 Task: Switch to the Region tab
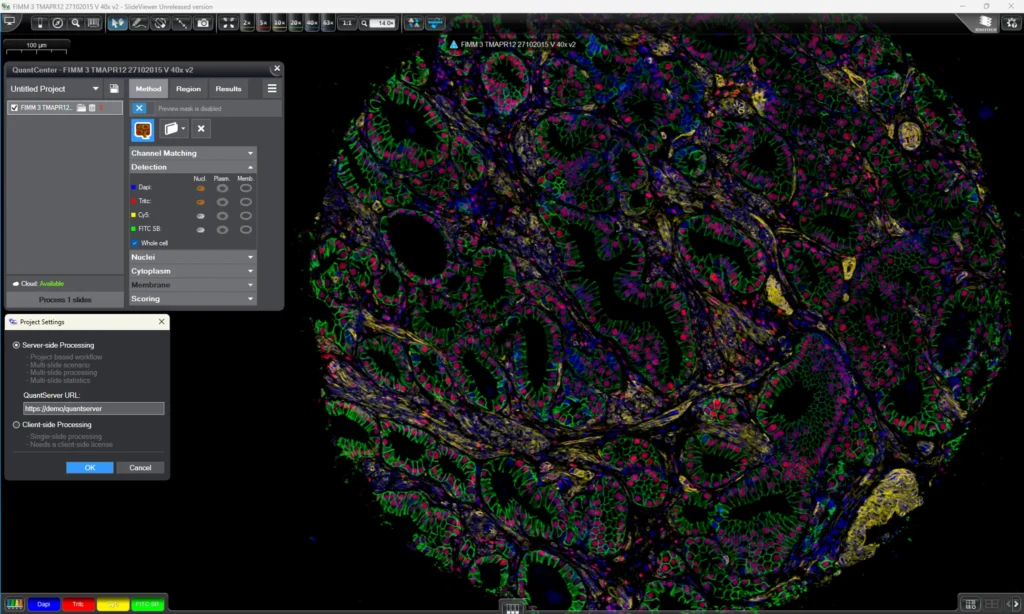click(188, 89)
